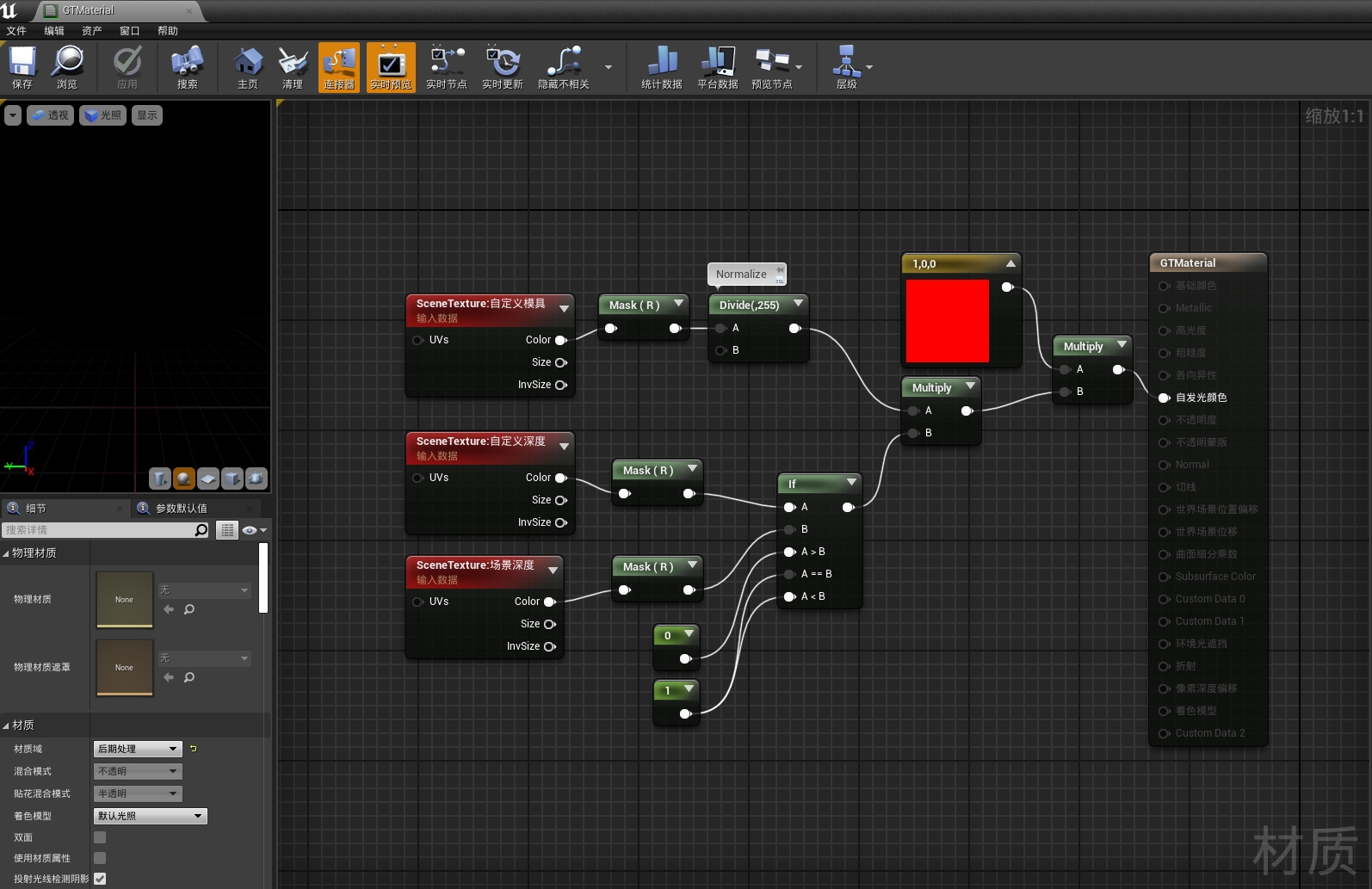The width and height of the screenshot is (1372, 889).
Task: Open the 材质域 dropdown set to 后期处理
Action: pos(138,749)
